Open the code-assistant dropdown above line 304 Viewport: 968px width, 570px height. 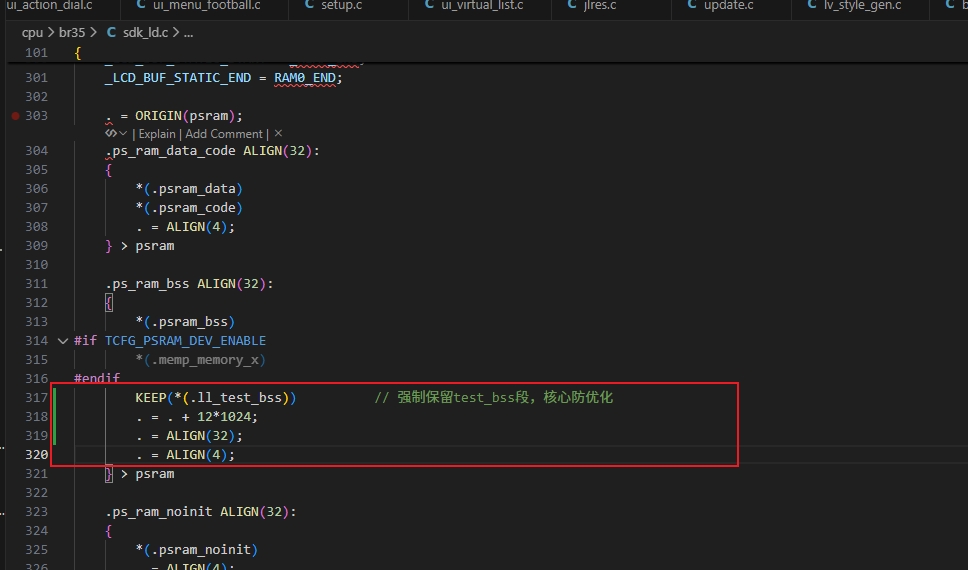(x=116, y=133)
